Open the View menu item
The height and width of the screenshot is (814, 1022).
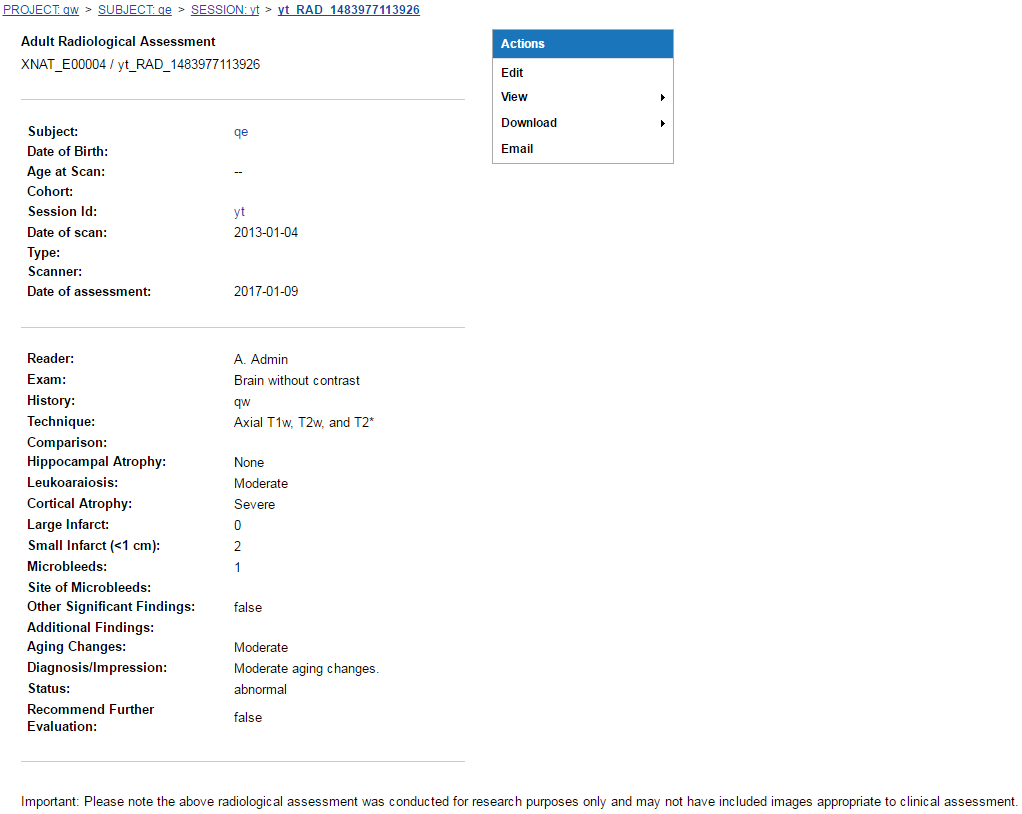pyautogui.click(x=514, y=97)
